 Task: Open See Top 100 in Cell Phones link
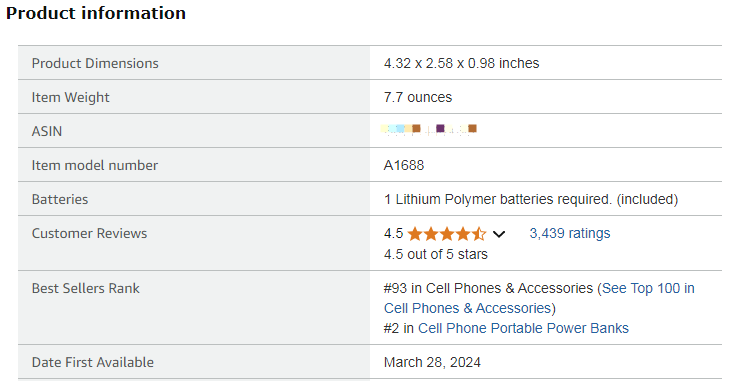[x=648, y=288]
